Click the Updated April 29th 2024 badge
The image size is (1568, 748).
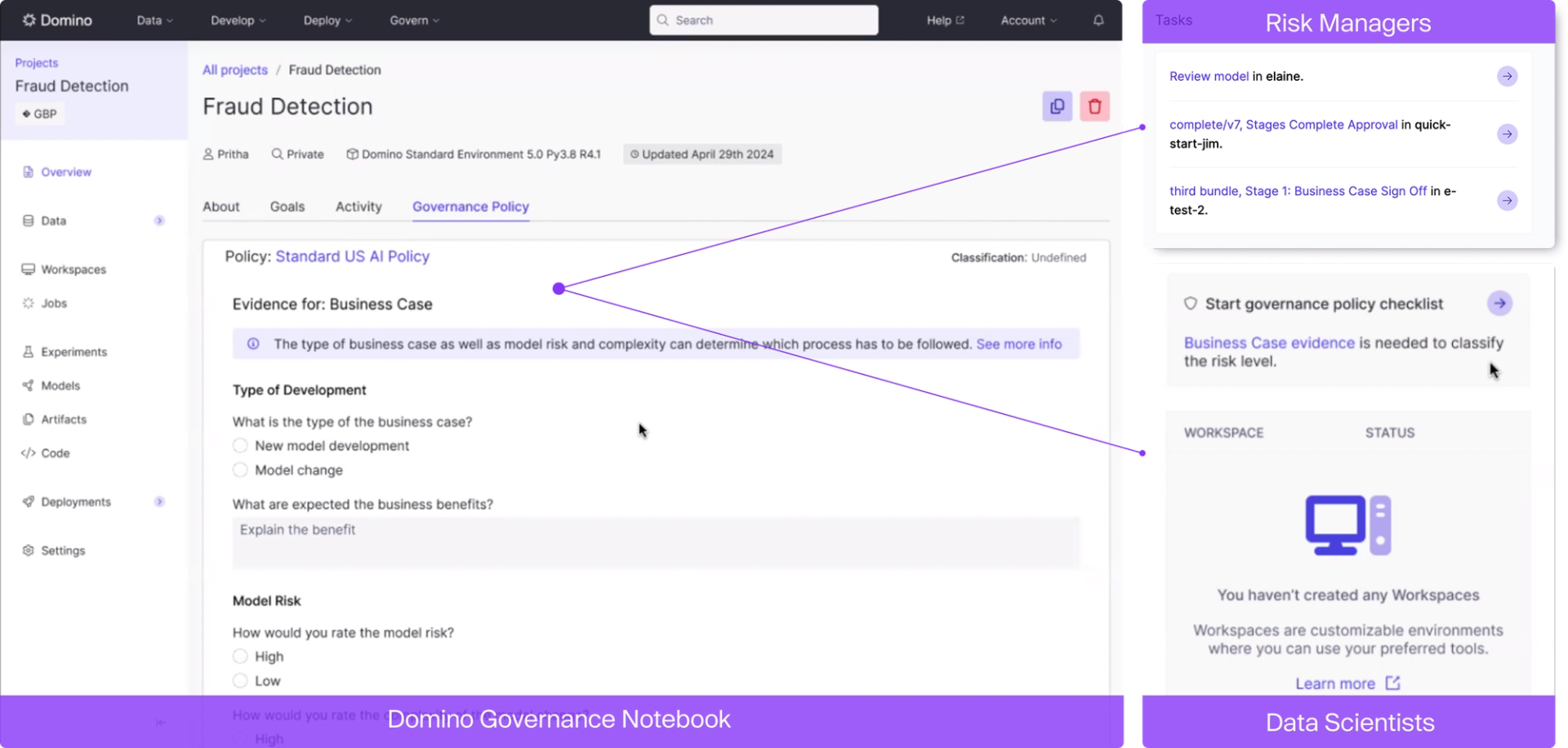[702, 154]
